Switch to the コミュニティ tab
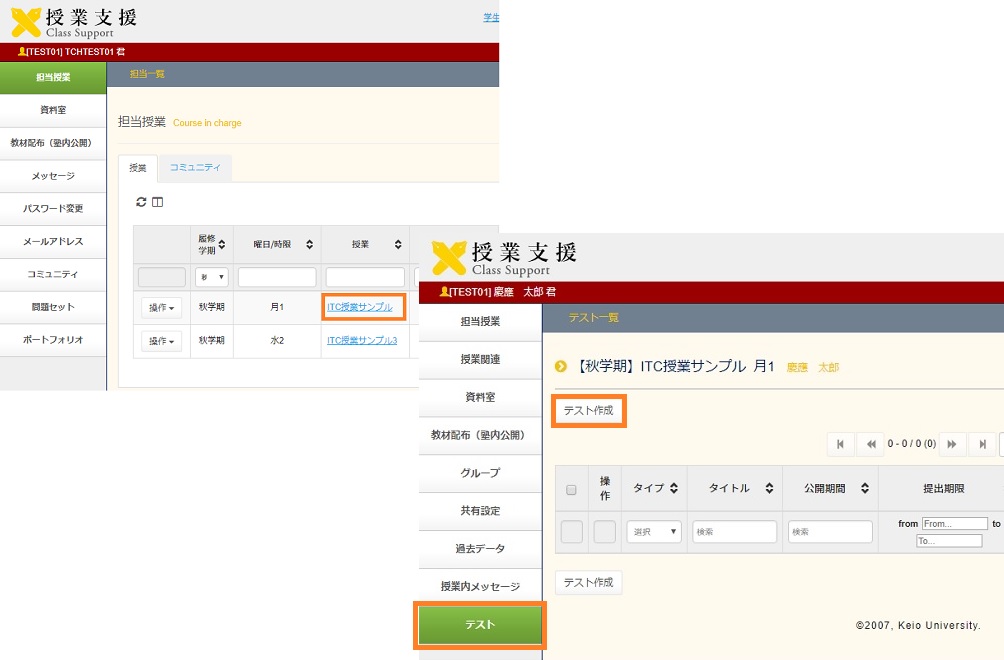 click(x=195, y=168)
